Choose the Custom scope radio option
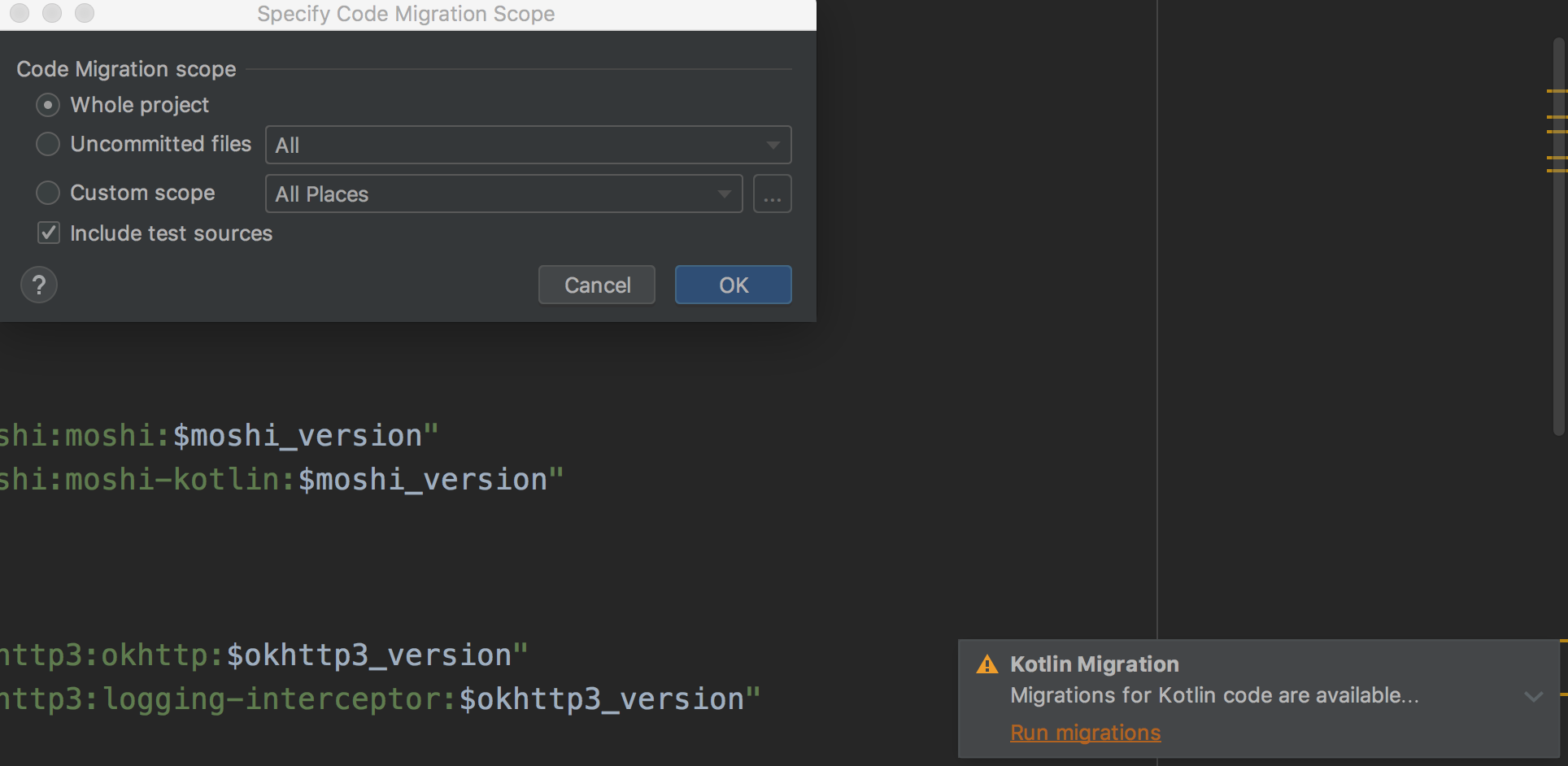Image resolution: width=1568 pixels, height=766 pixels. click(x=48, y=193)
